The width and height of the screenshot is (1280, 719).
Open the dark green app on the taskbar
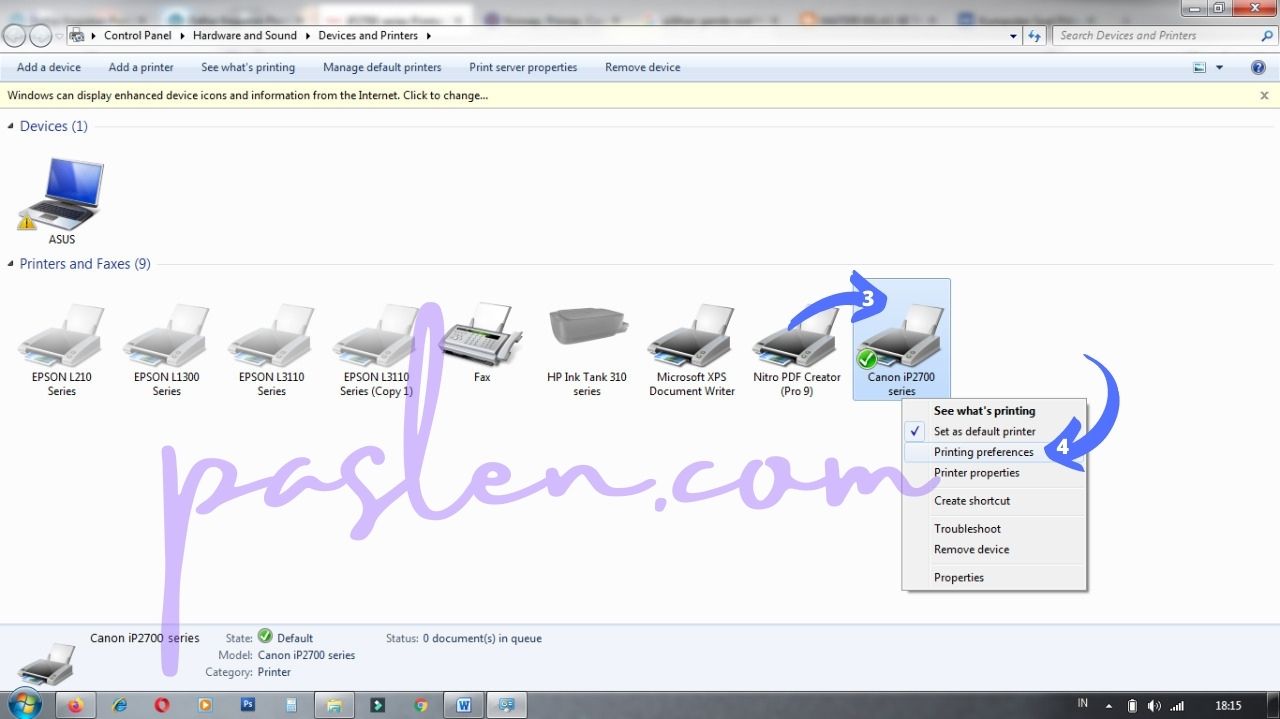(x=378, y=705)
